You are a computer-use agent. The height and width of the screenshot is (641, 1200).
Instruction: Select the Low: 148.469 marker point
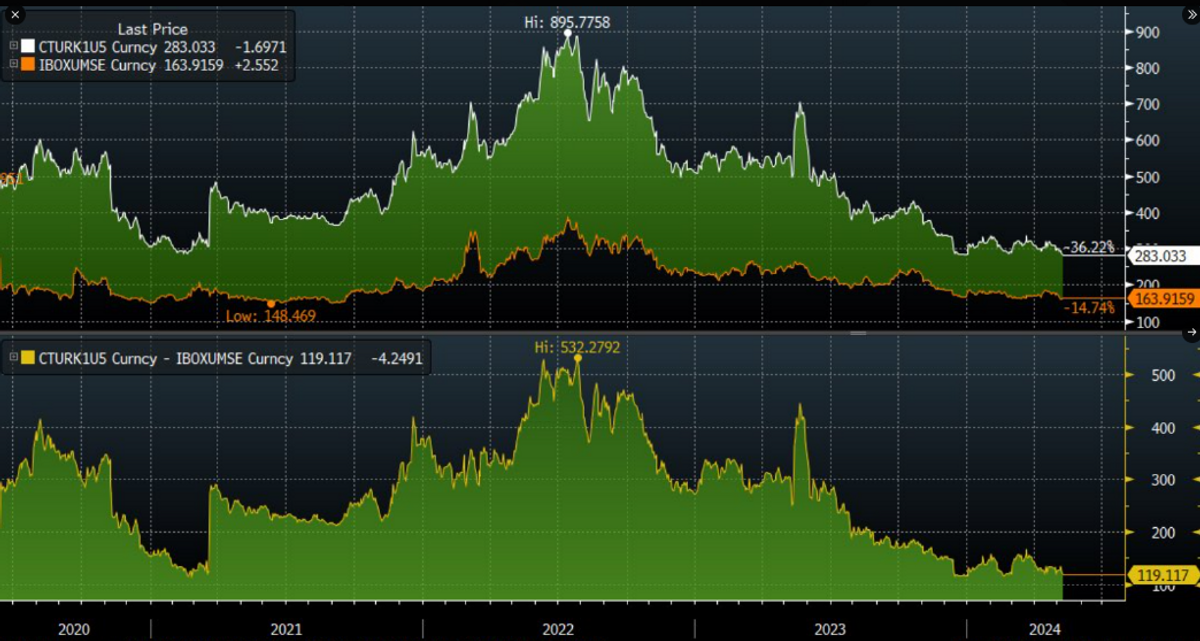click(270, 303)
